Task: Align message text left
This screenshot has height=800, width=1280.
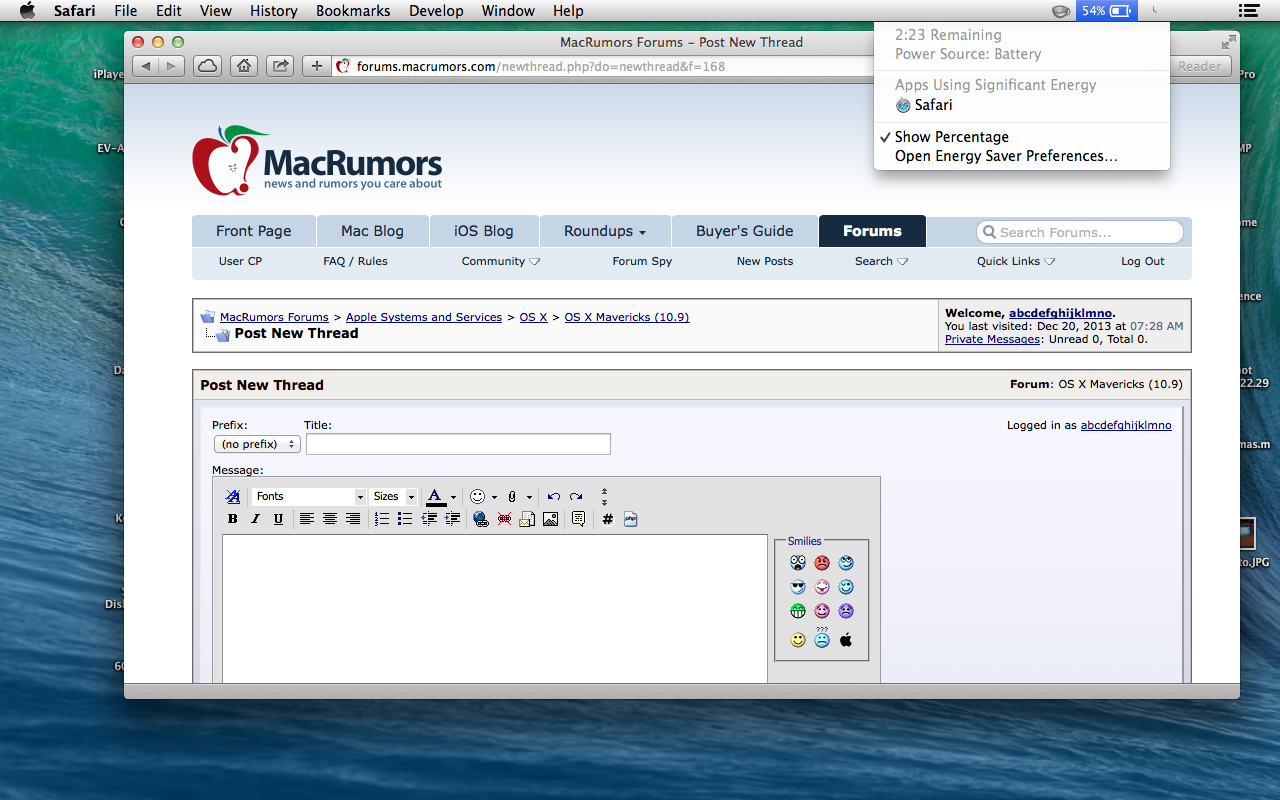Action: [x=307, y=519]
